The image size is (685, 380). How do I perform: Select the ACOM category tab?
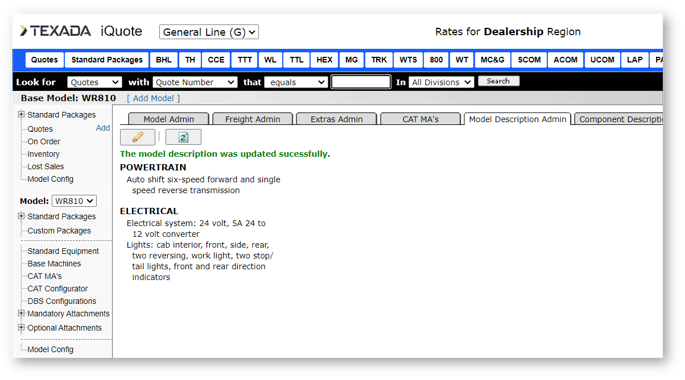(x=565, y=60)
